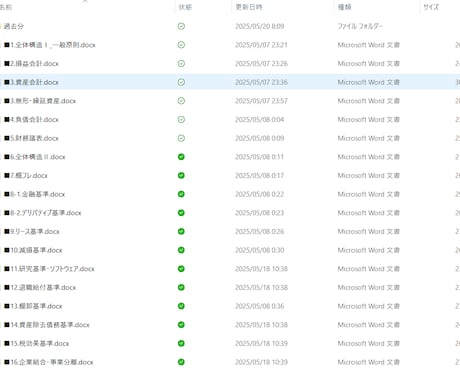Sort by the 状態 column header
Screen dimensions: 460x380
[x=185, y=7]
